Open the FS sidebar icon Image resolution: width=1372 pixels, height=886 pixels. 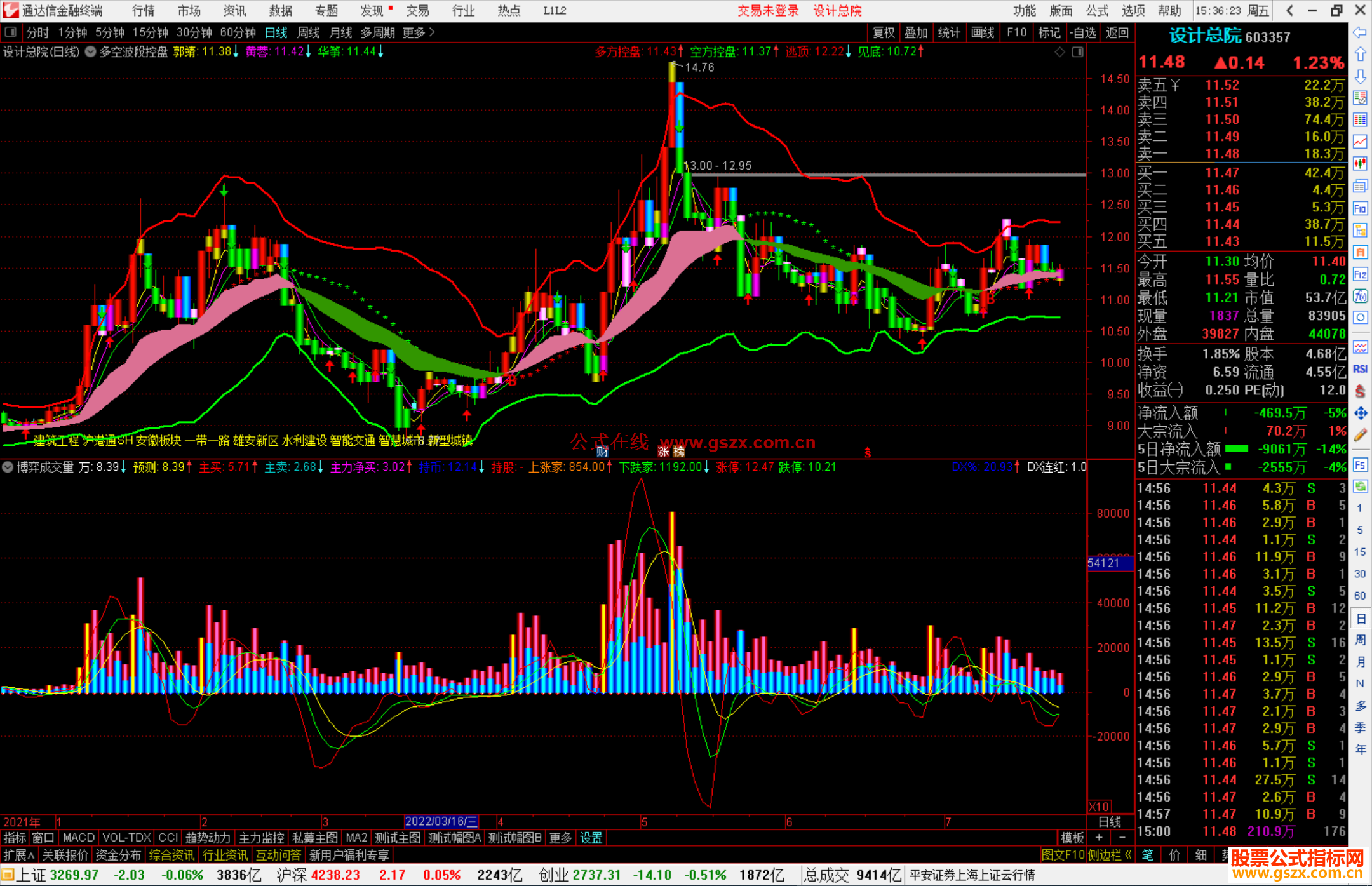tap(1360, 465)
